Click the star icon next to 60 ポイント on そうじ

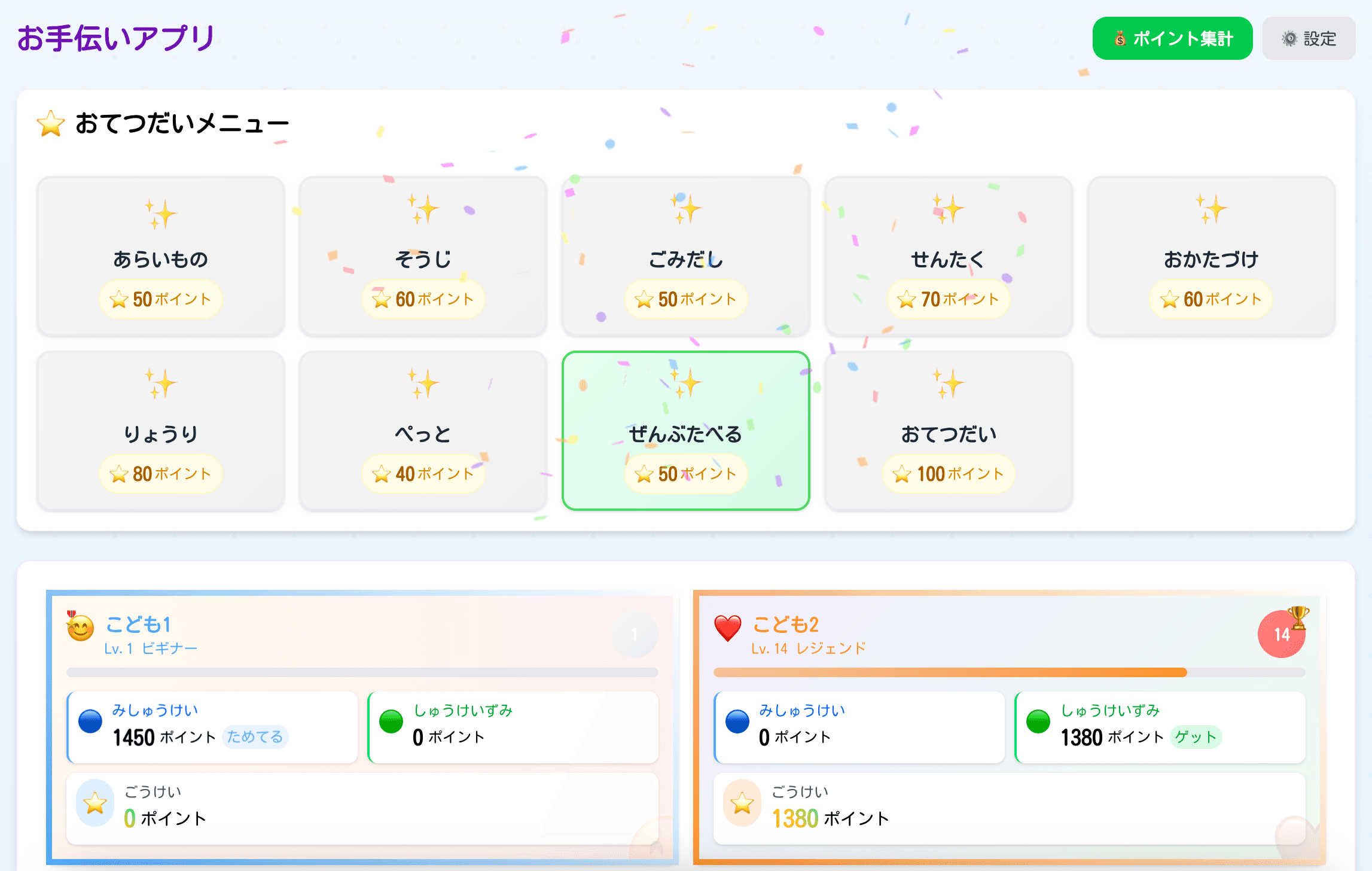(x=382, y=300)
